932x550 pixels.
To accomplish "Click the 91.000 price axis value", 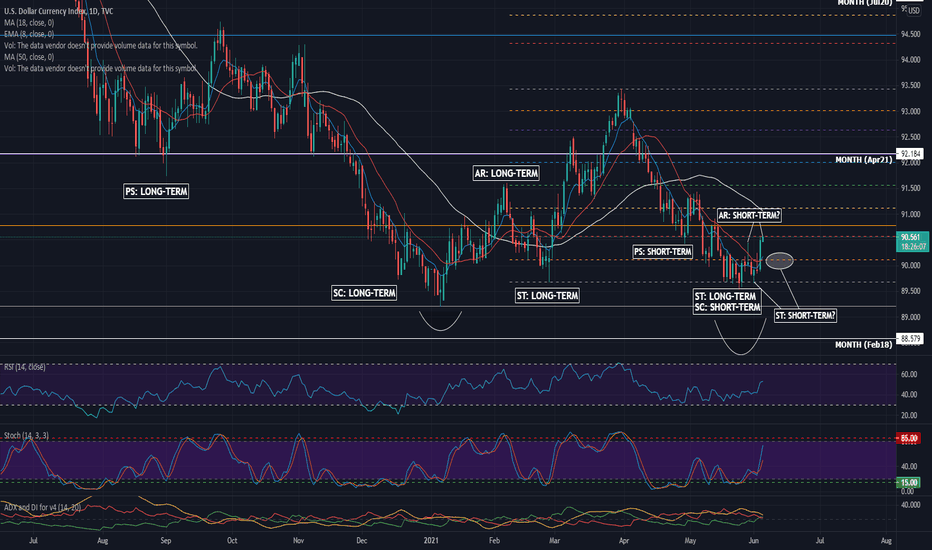I will [x=911, y=215].
